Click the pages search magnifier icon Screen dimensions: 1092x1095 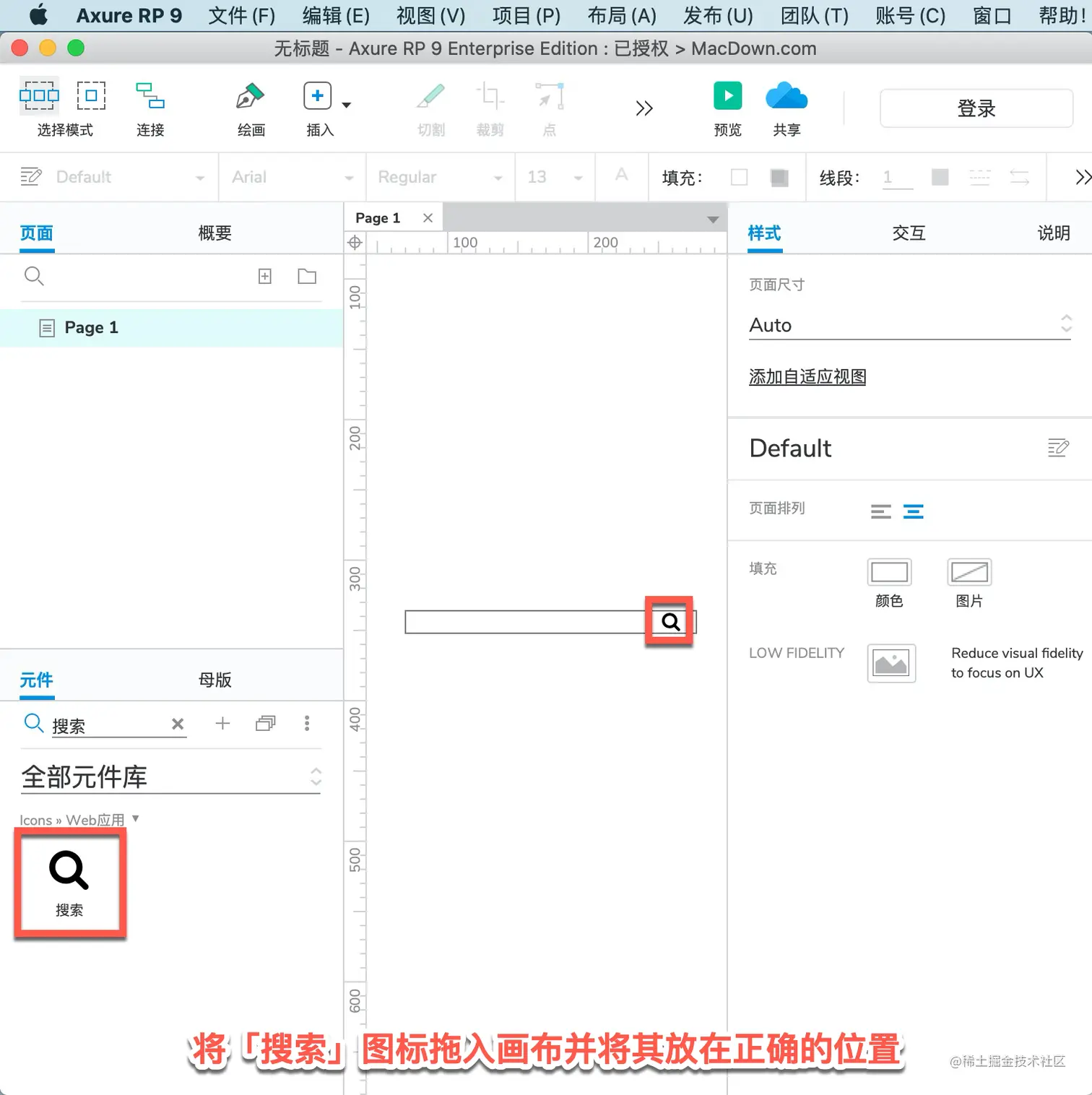(34, 276)
